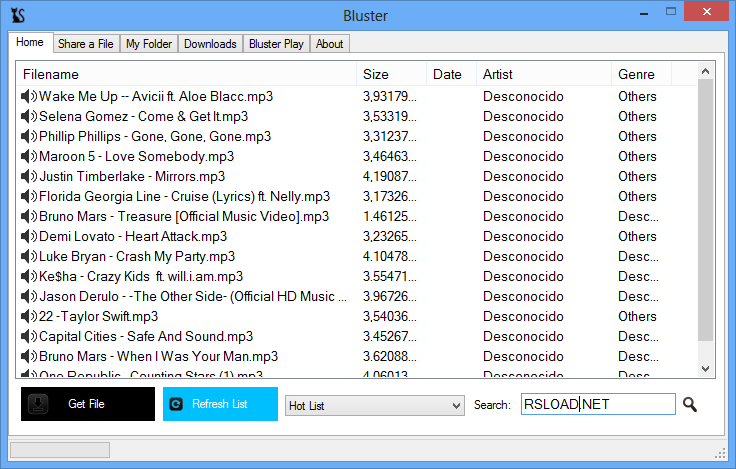Open the My Folder tab

149,44
